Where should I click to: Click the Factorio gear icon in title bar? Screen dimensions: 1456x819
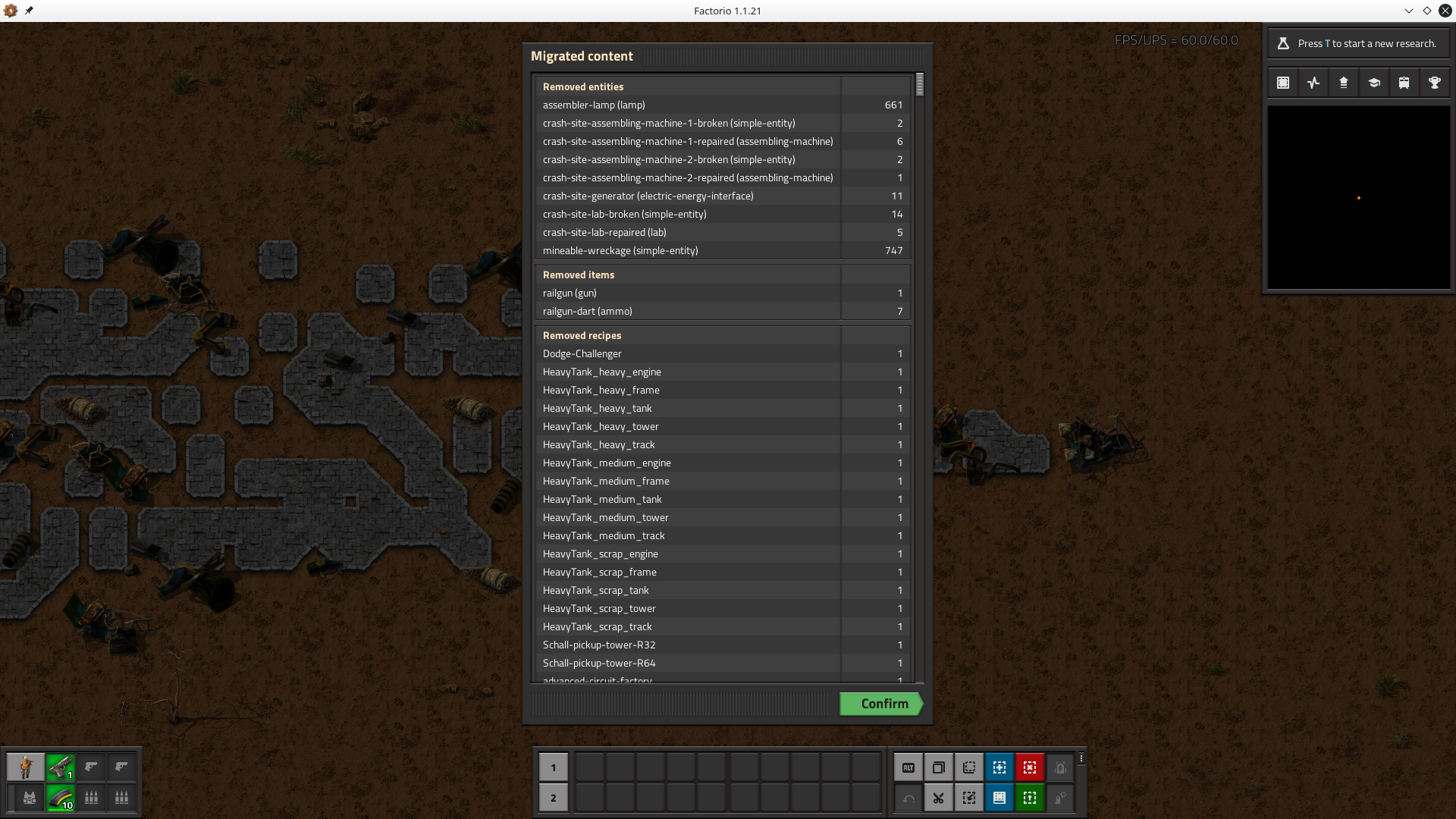click(x=11, y=11)
